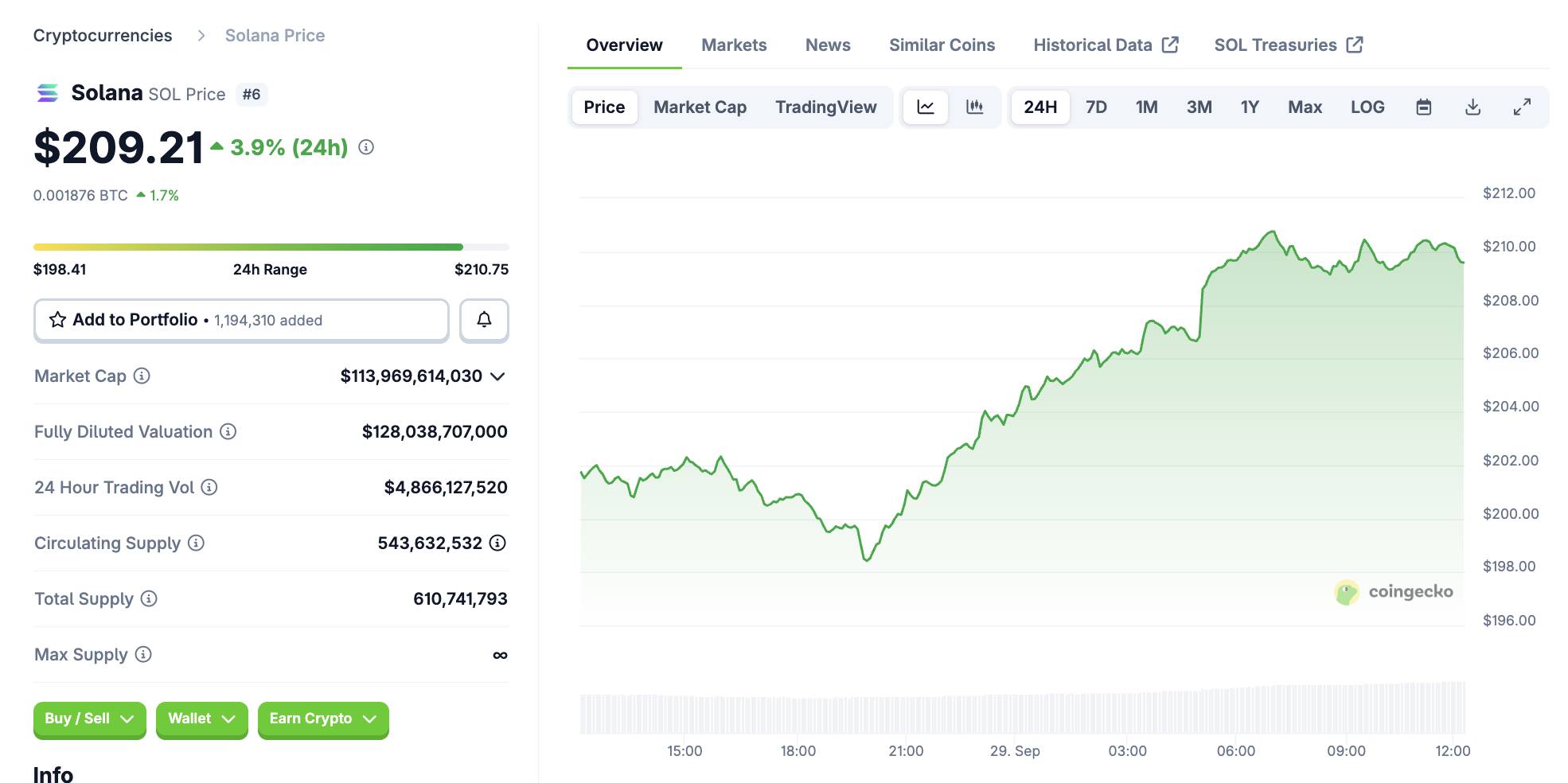
Task: Expand chart to fullscreen
Action: point(1522,107)
